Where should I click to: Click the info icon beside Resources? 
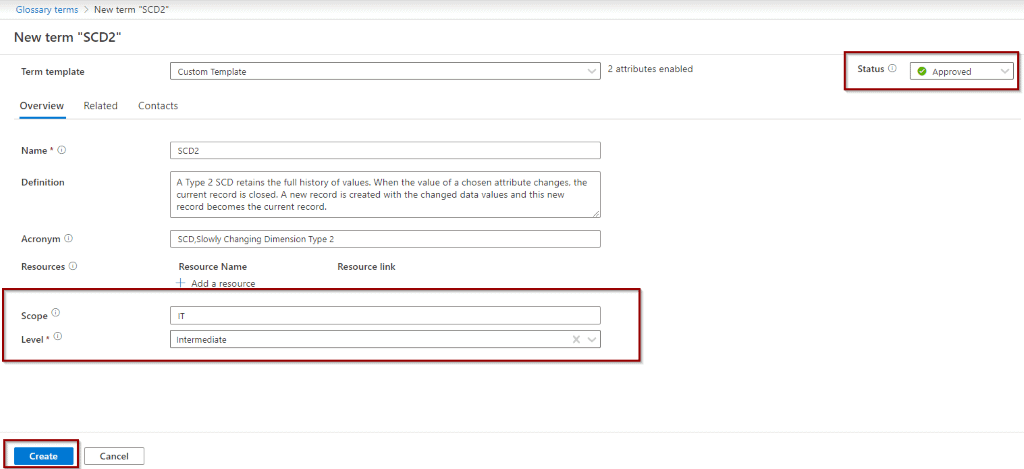(x=73, y=266)
